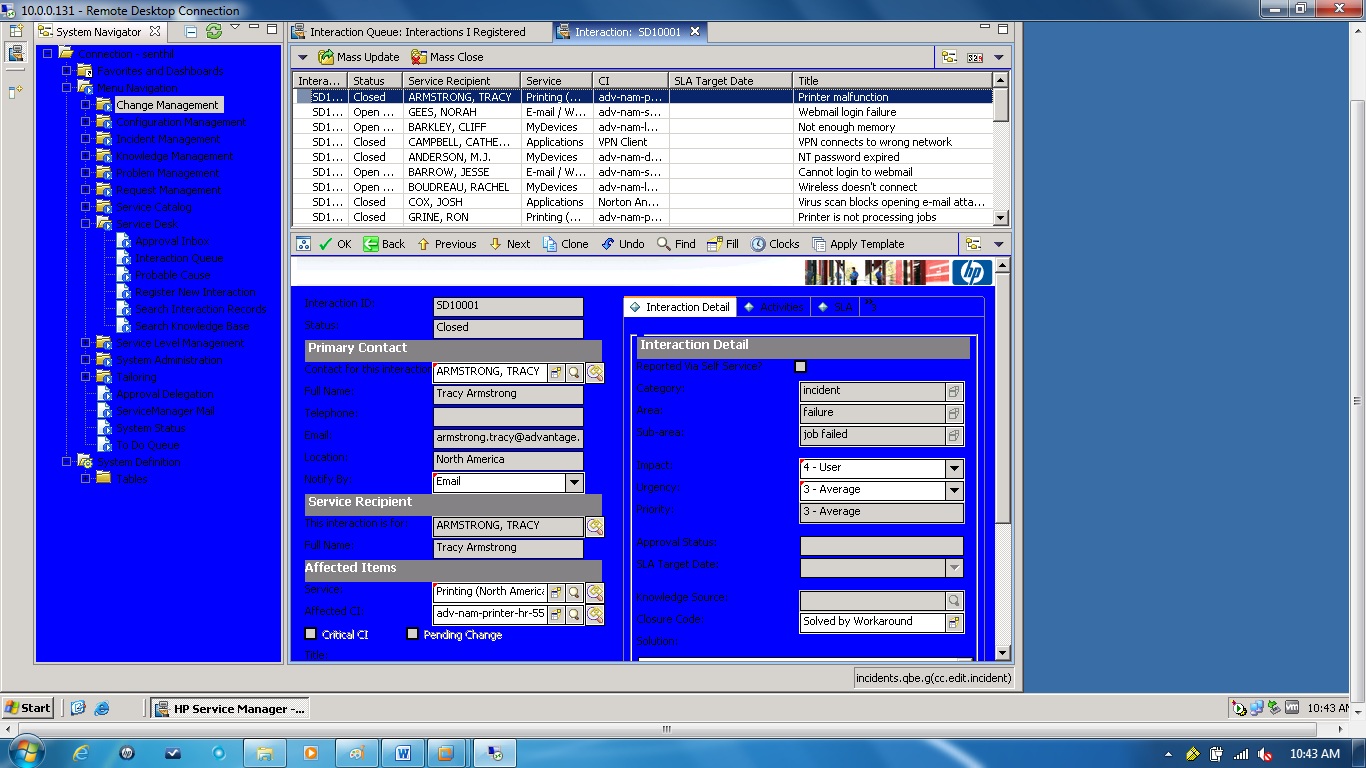
Task: Toggle the Critical CI checkbox
Action: 310,633
